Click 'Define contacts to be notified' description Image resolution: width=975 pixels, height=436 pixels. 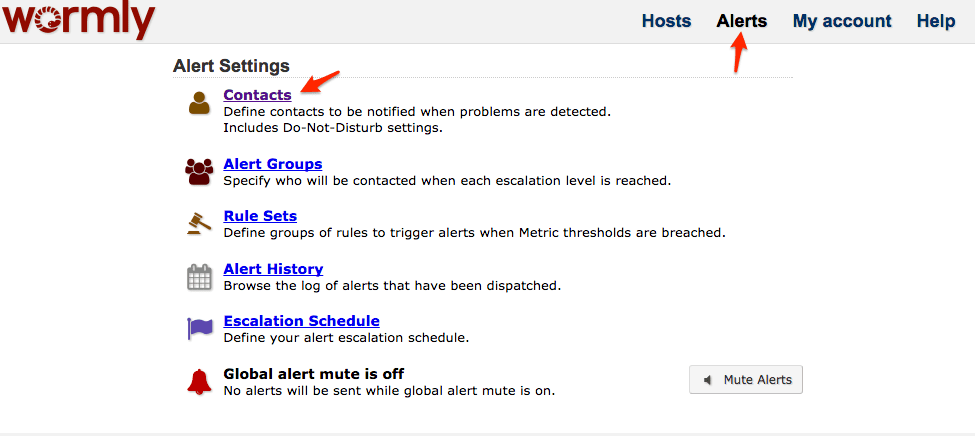pos(417,113)
